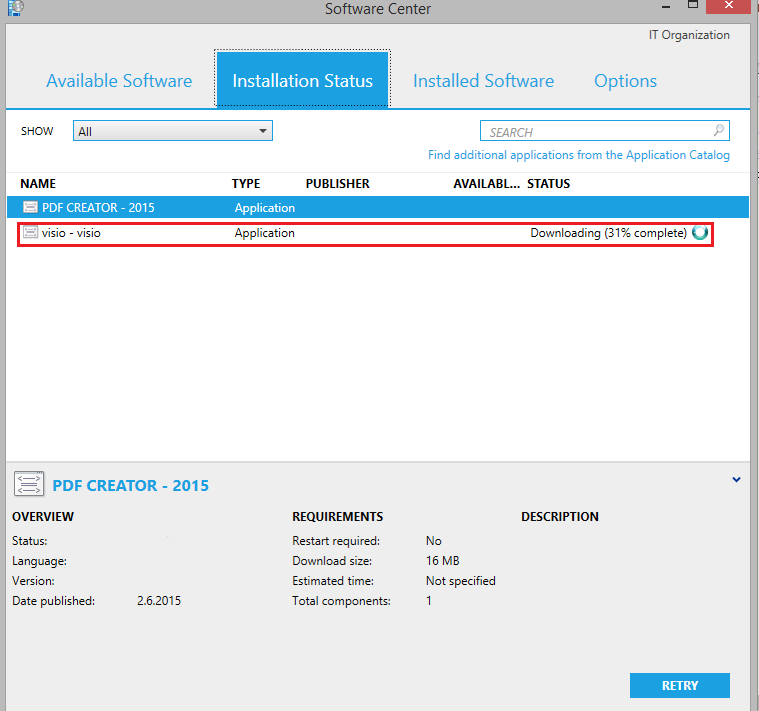
Task: Sort by the PUBLISHER column header
Action: 337,184
